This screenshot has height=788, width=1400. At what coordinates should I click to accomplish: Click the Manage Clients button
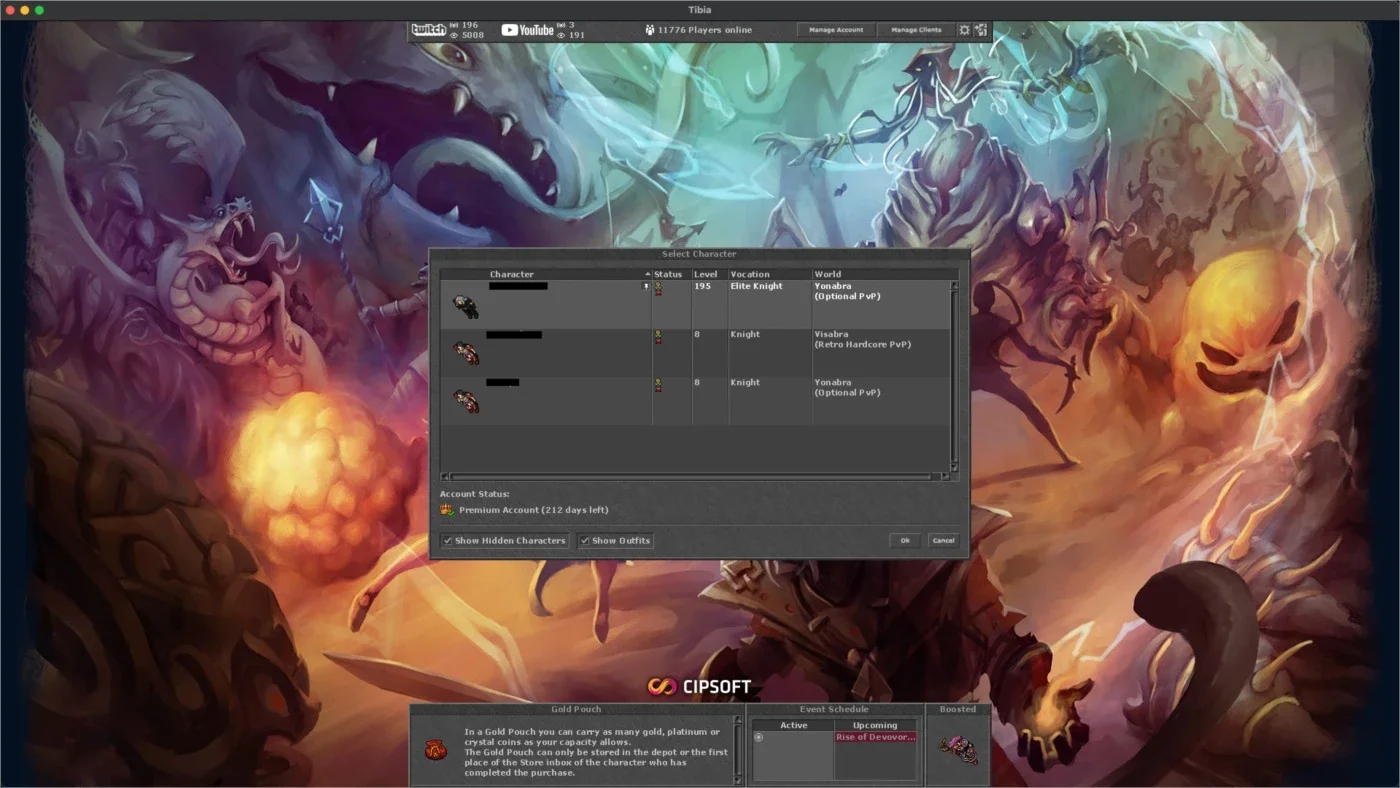916,30
